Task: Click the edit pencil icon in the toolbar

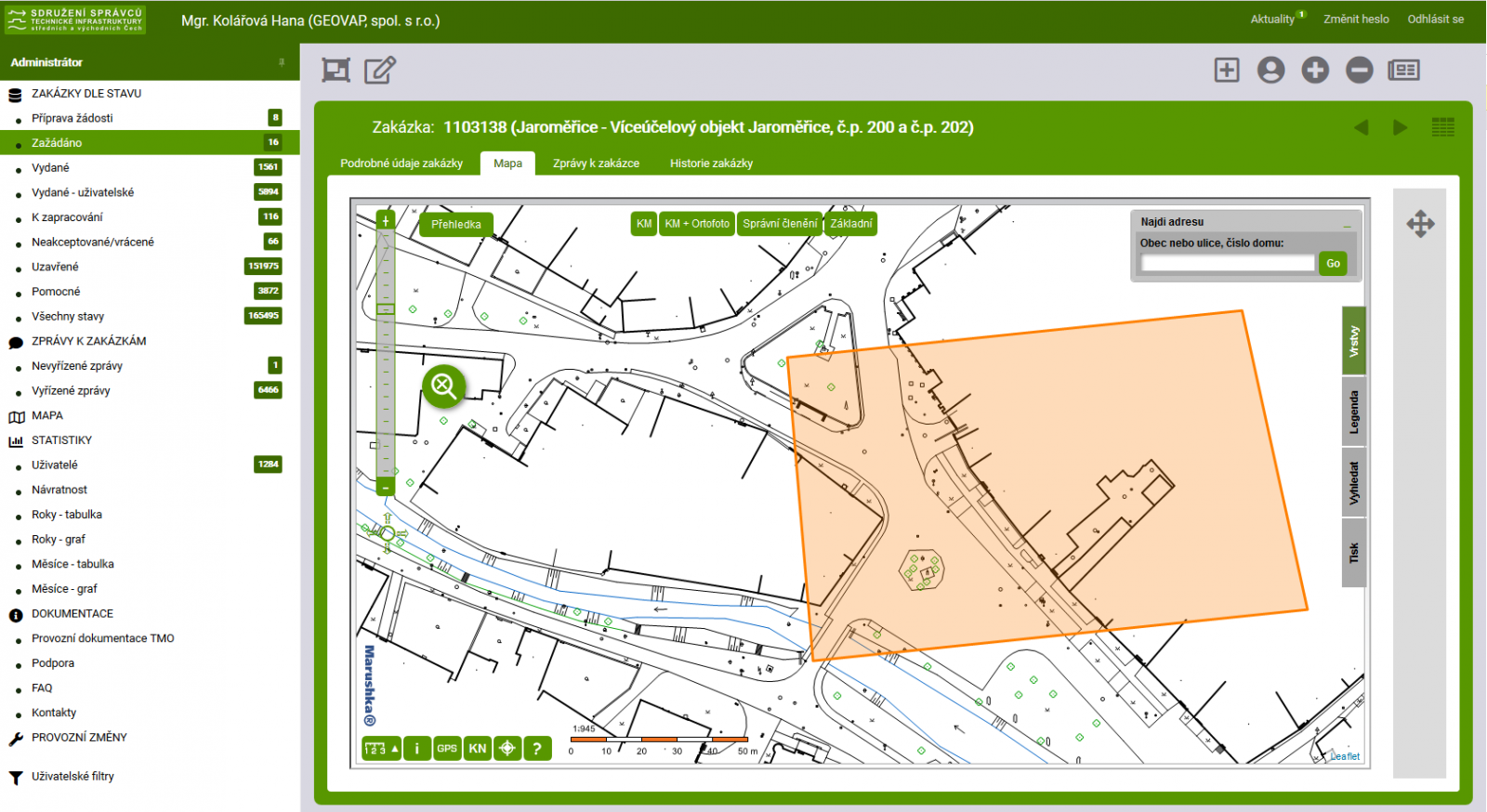Action: [379, 71]
